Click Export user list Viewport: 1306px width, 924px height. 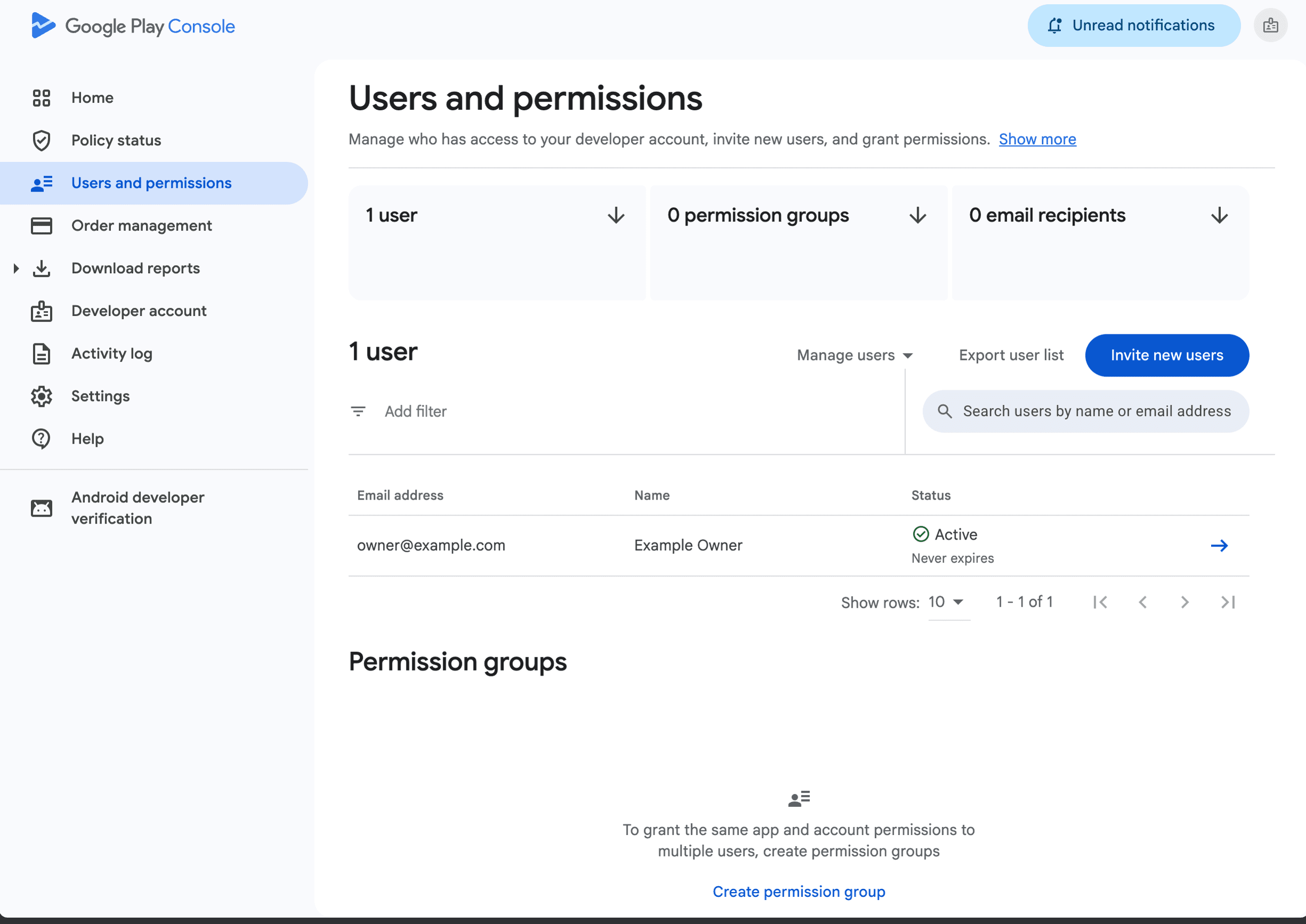point(1011,355)
